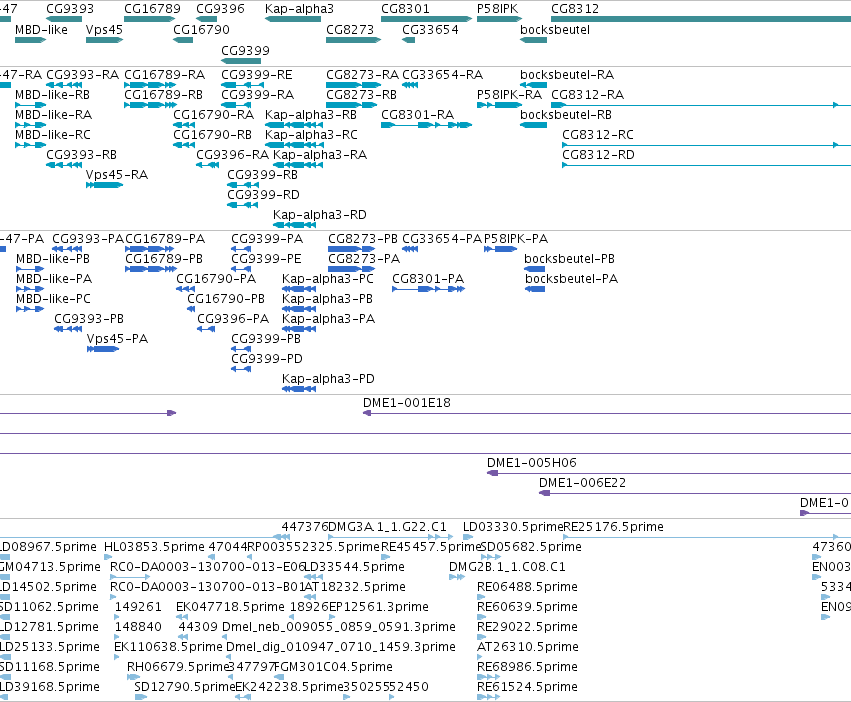Open the CG8312-RD transcript label

click(x=598, y=155)
